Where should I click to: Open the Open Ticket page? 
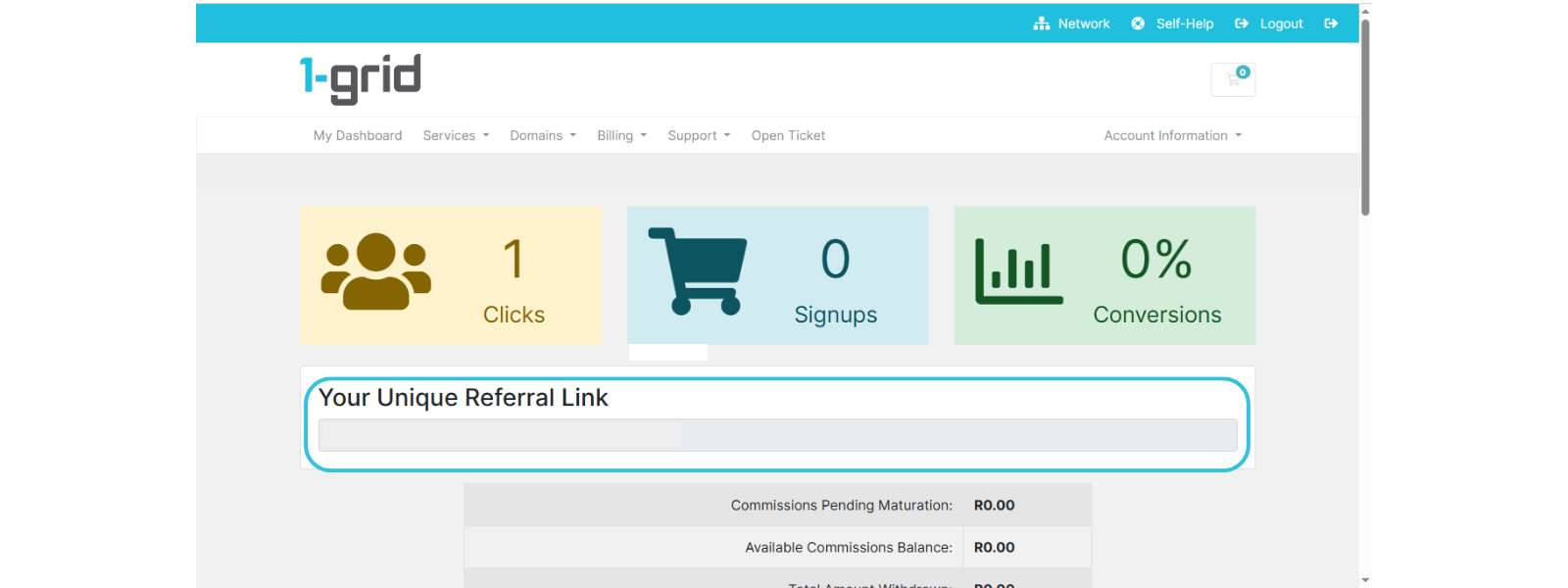(x=788, y=135)
